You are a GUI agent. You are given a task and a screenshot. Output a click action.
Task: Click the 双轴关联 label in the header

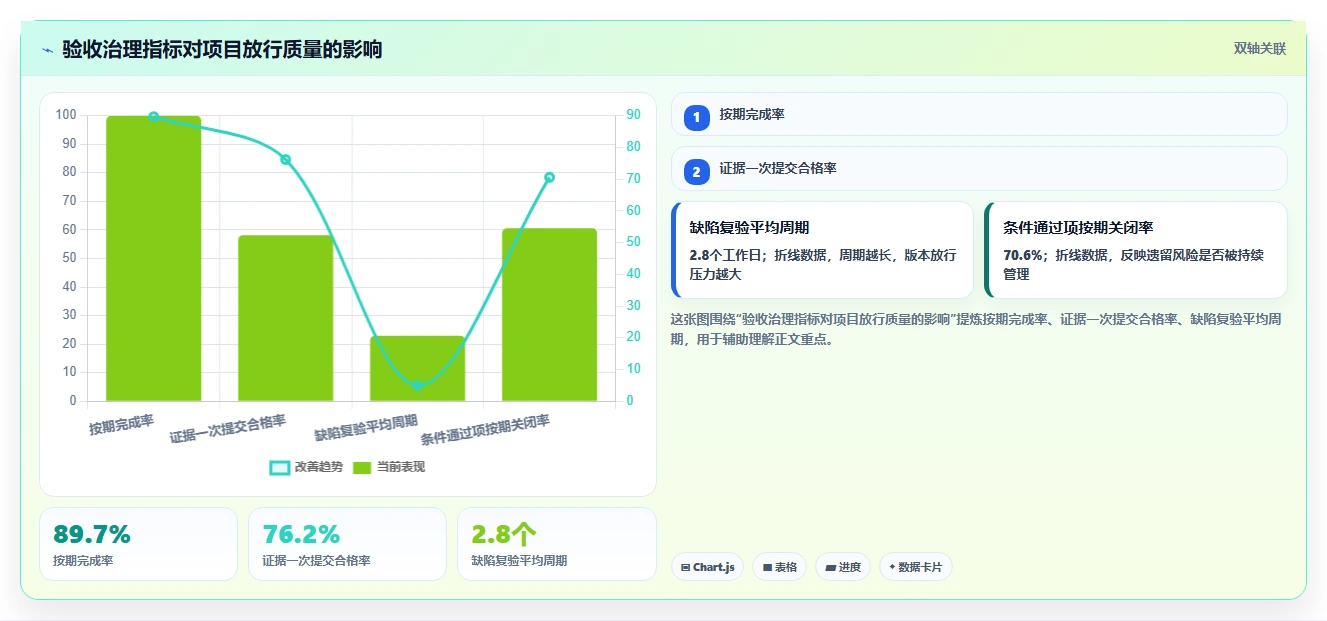1259,48
